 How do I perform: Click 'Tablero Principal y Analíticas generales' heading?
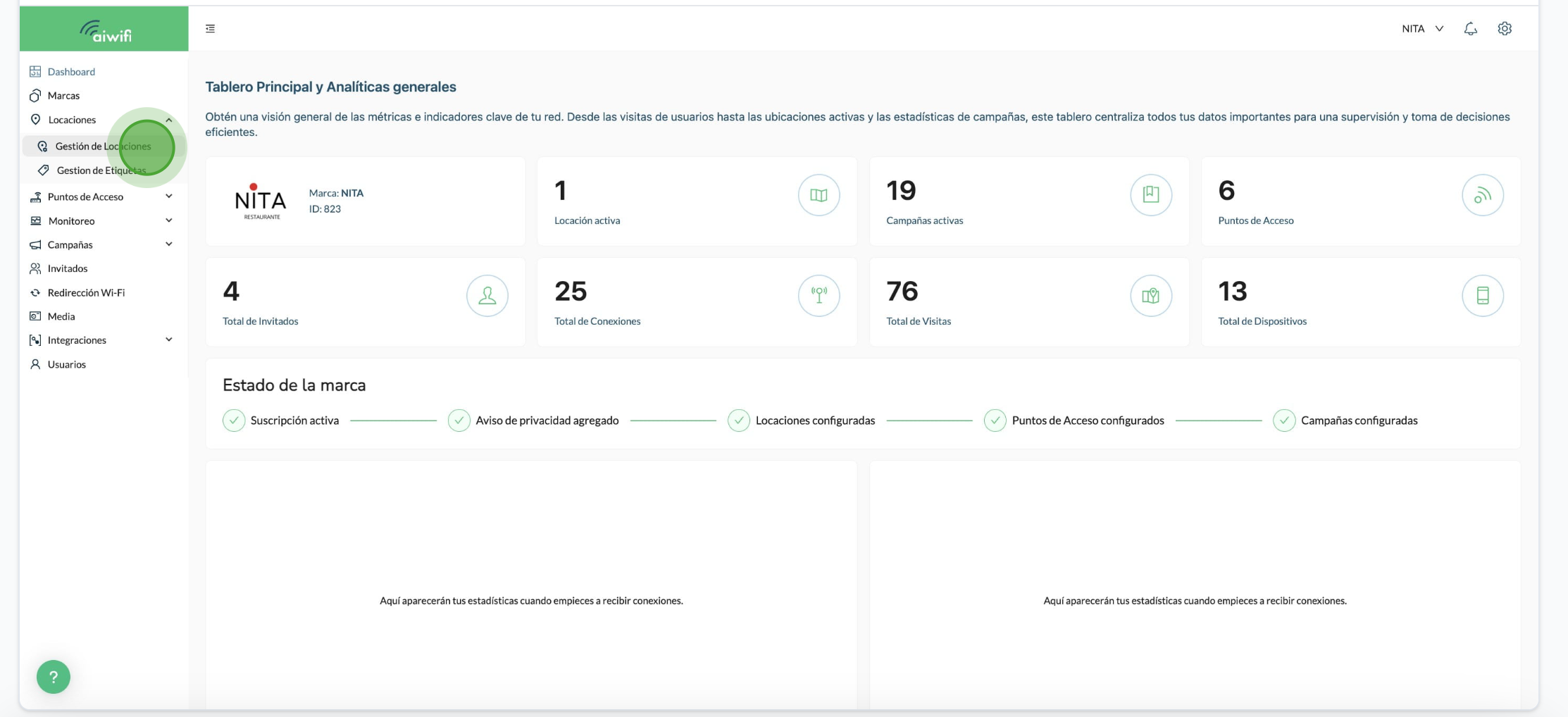pyautogui.click(x=330, y=87)
